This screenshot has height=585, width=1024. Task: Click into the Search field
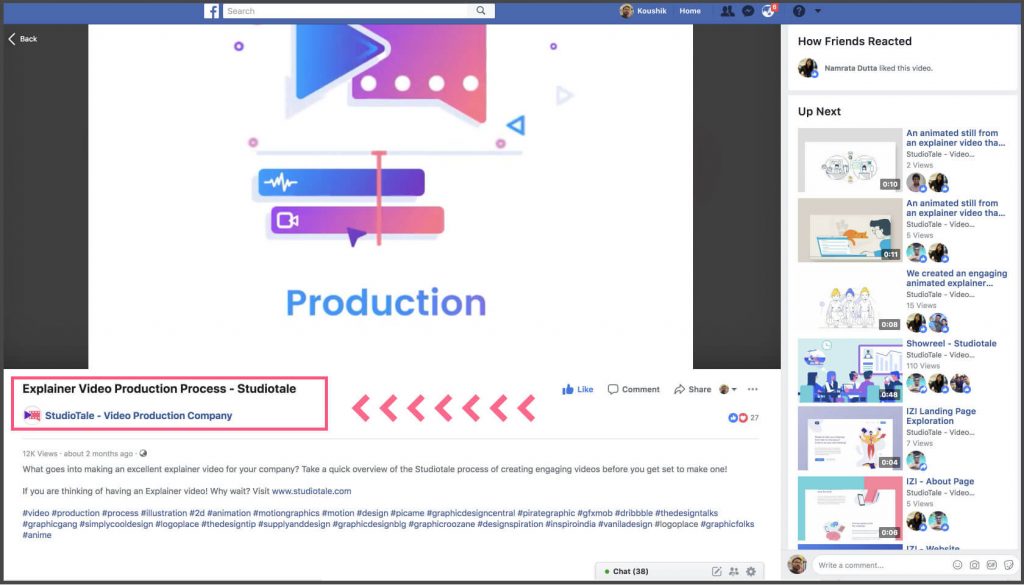coord(346,11)
